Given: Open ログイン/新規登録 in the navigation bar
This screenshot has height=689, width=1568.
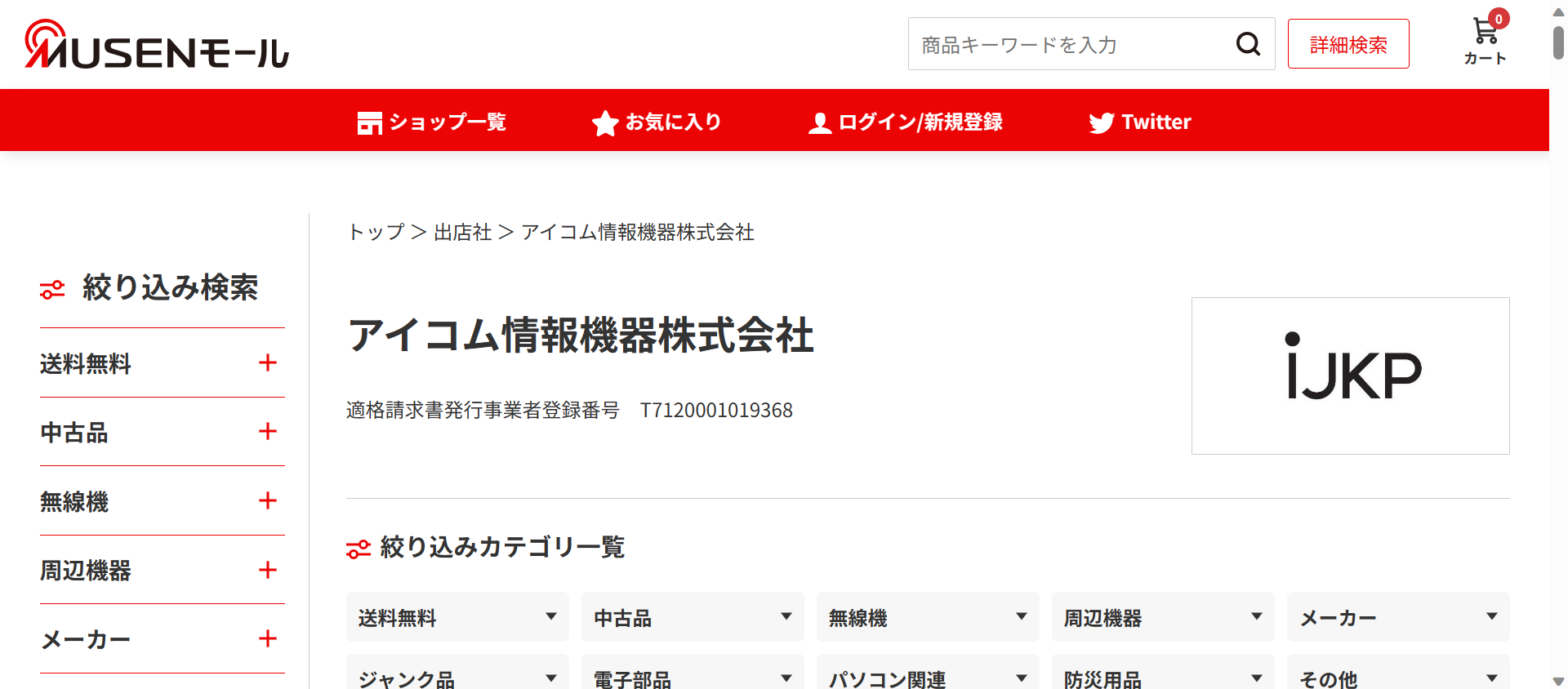Looking at the screenshot, I should tap(905, 122).
